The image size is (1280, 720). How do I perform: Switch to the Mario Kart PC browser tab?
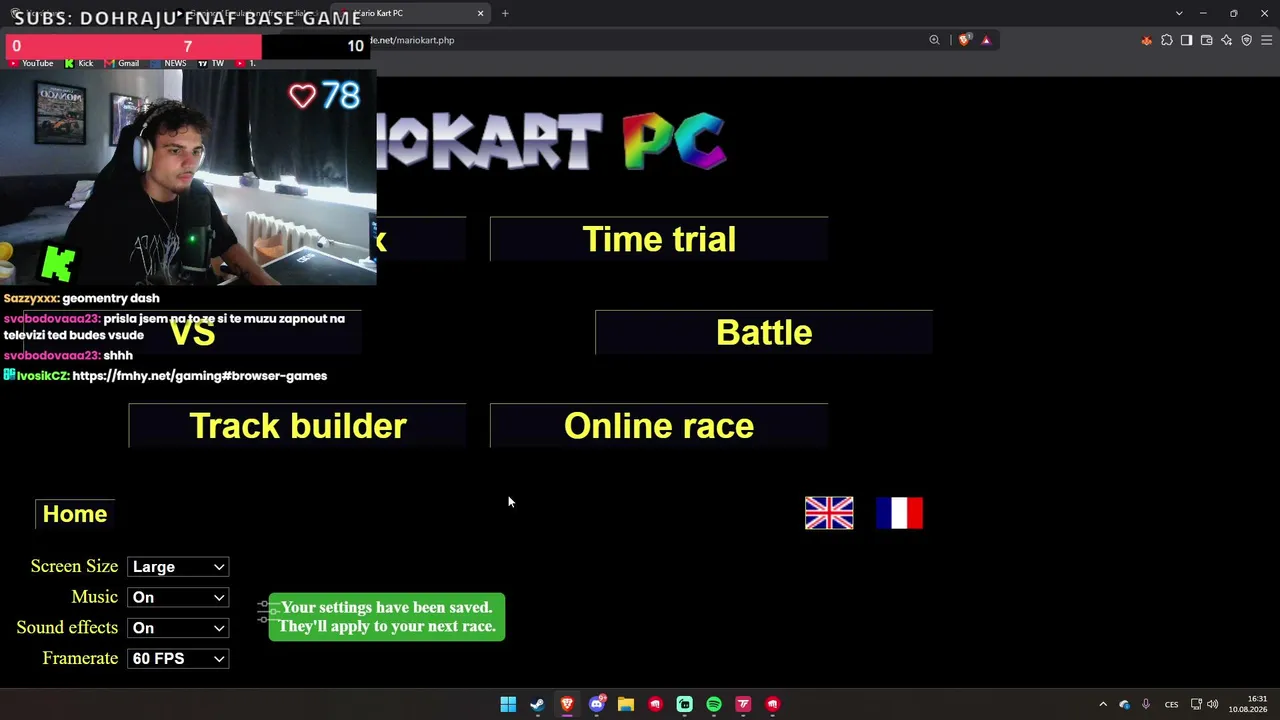(x=412, y=13)
